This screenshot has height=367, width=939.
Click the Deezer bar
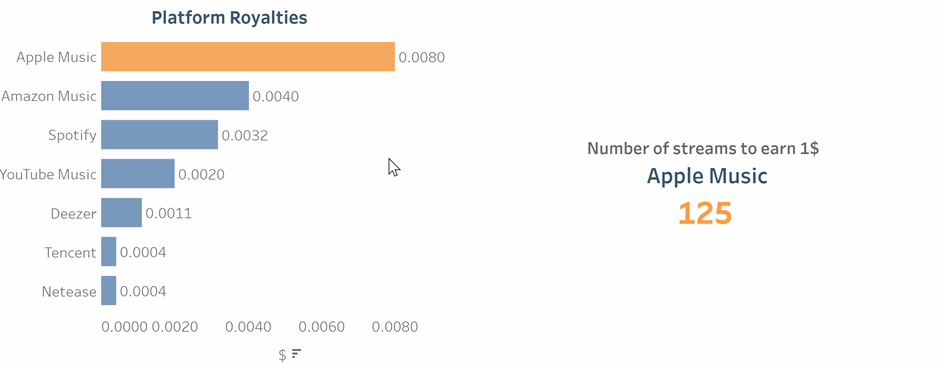click(122, 213)
